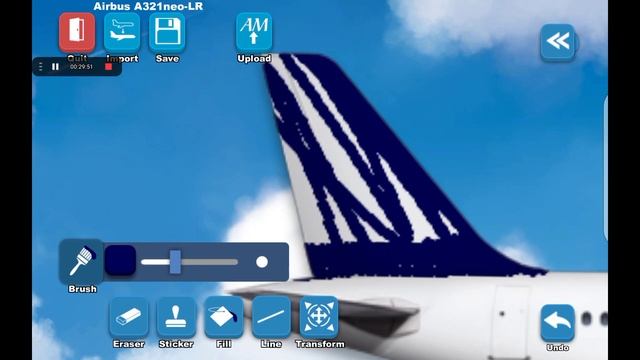640x360 pixels.
Task: Click the Airbus A321neo-LR title text
Action: coord(148,6)
